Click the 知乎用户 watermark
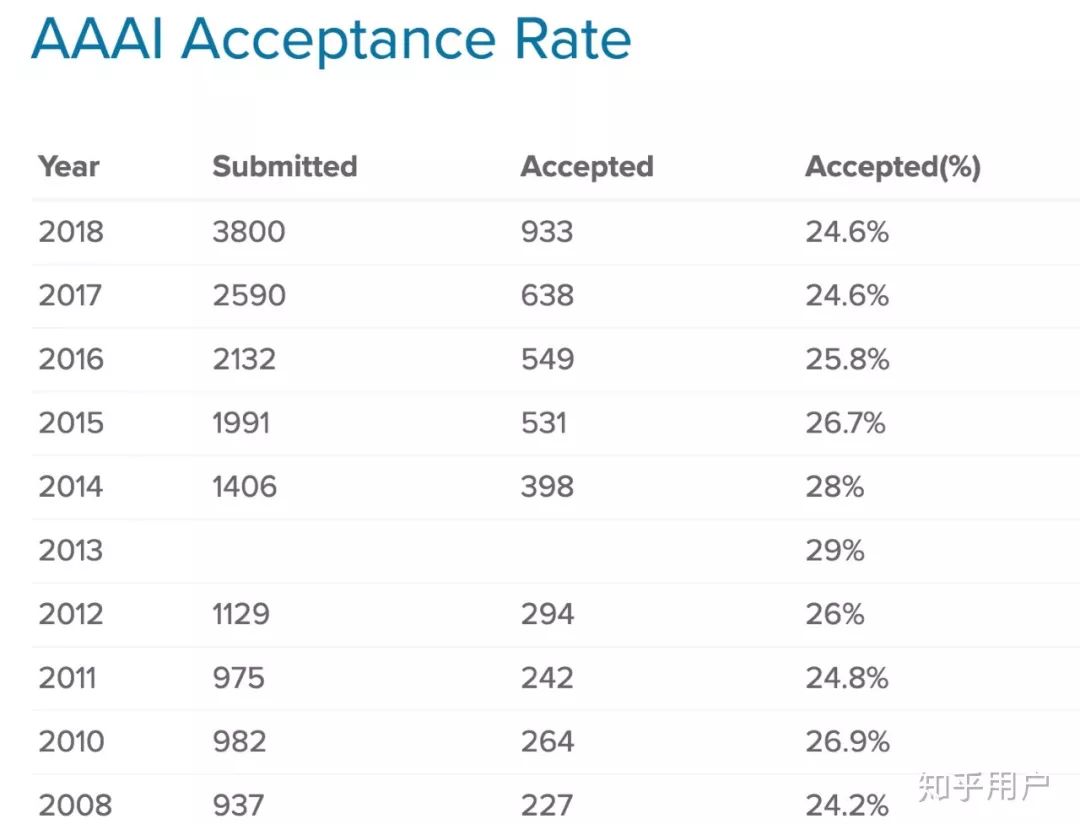Screen dimensions: 1080x824 [984, 786]
